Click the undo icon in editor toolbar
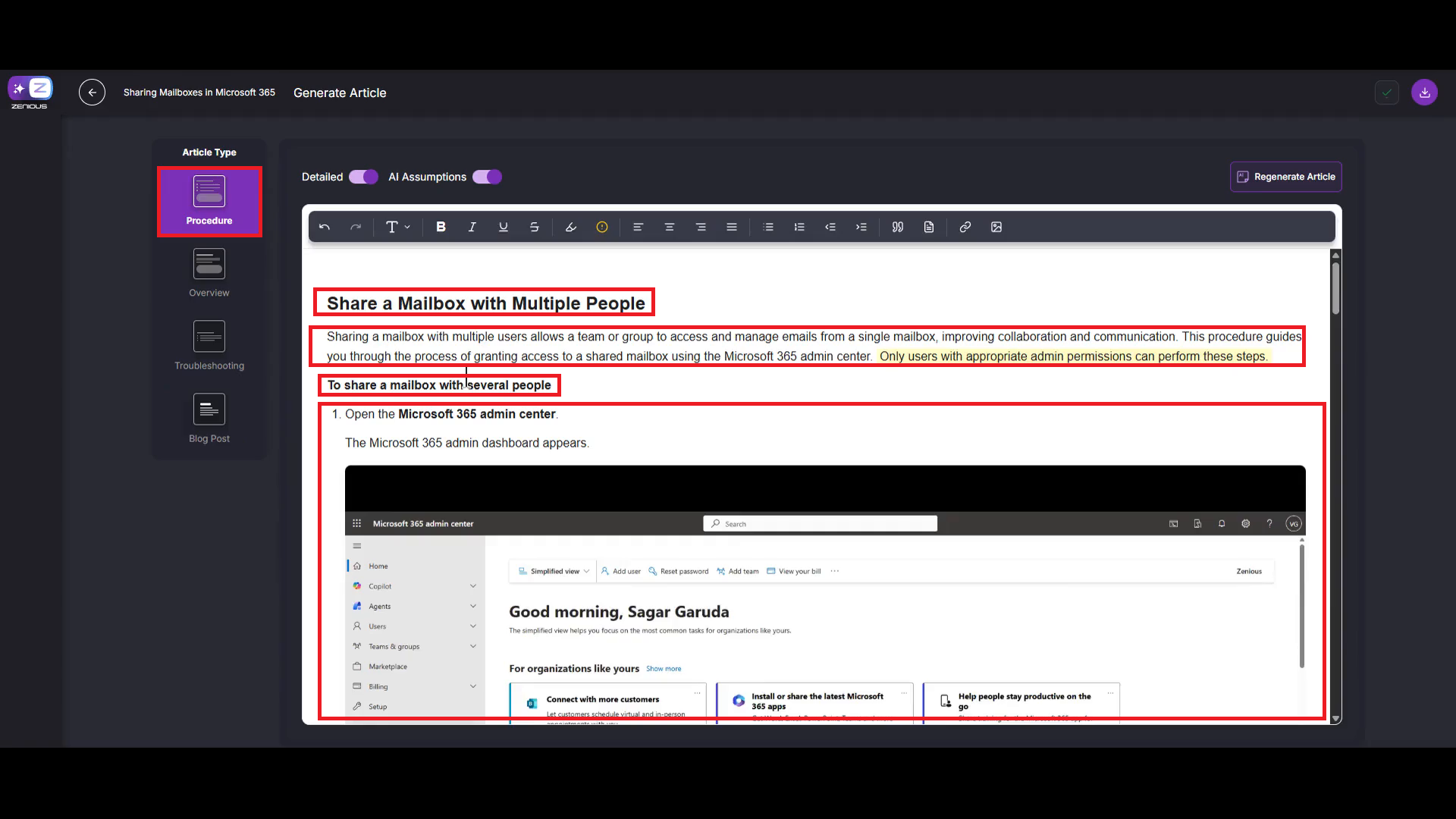 tap(325, 227)
